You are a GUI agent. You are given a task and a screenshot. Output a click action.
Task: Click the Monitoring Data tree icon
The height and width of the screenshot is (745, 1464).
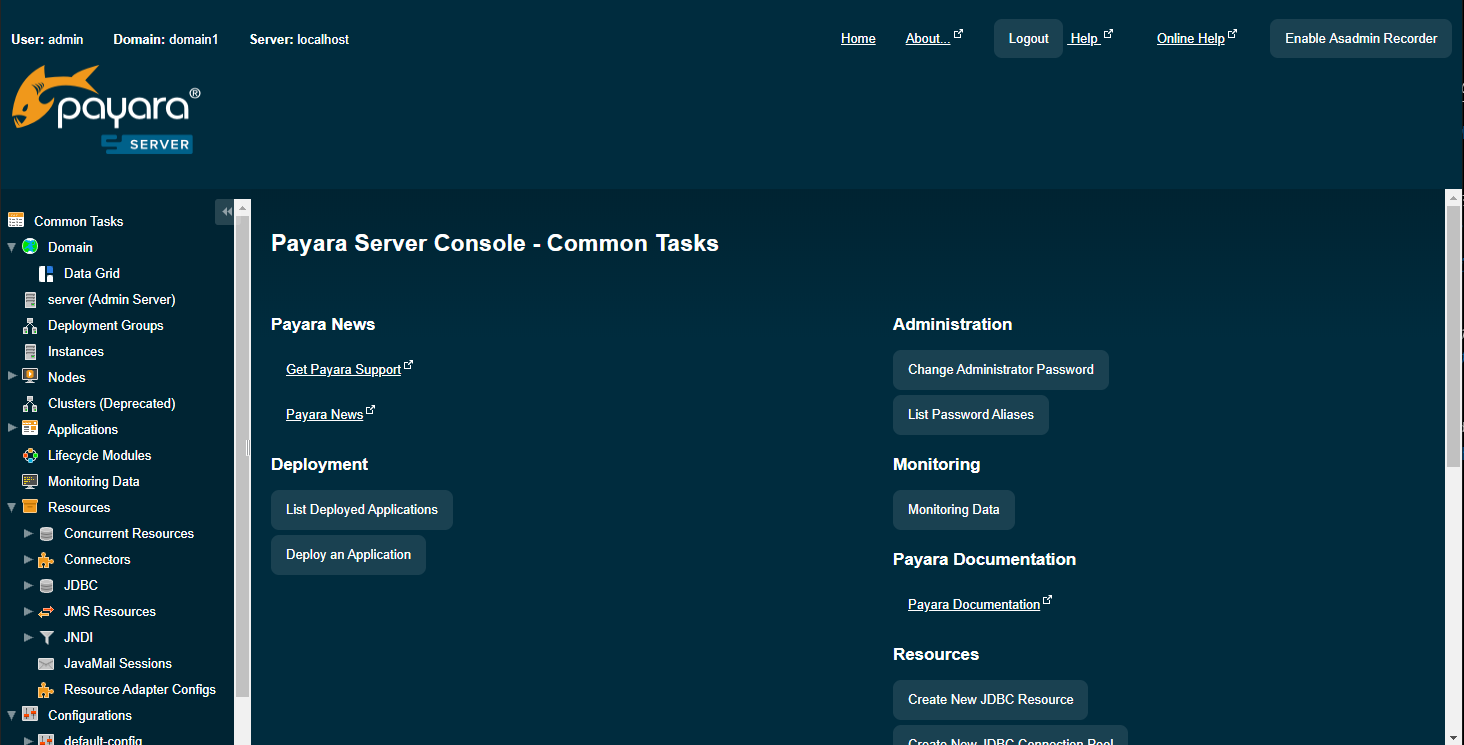(x=30, y=481)
